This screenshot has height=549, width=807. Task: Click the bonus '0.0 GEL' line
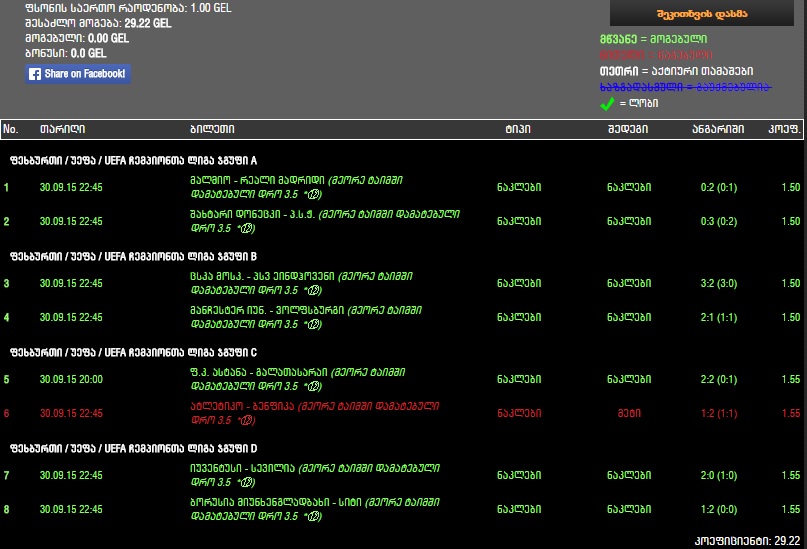(x=66, y=54)
